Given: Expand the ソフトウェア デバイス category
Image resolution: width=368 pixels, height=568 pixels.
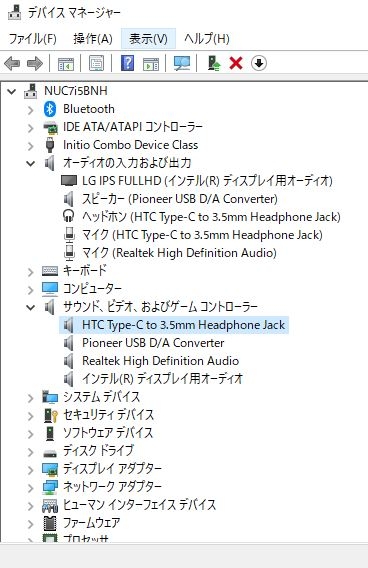Looking at the screenshot, I should click(x=31, y=434).
